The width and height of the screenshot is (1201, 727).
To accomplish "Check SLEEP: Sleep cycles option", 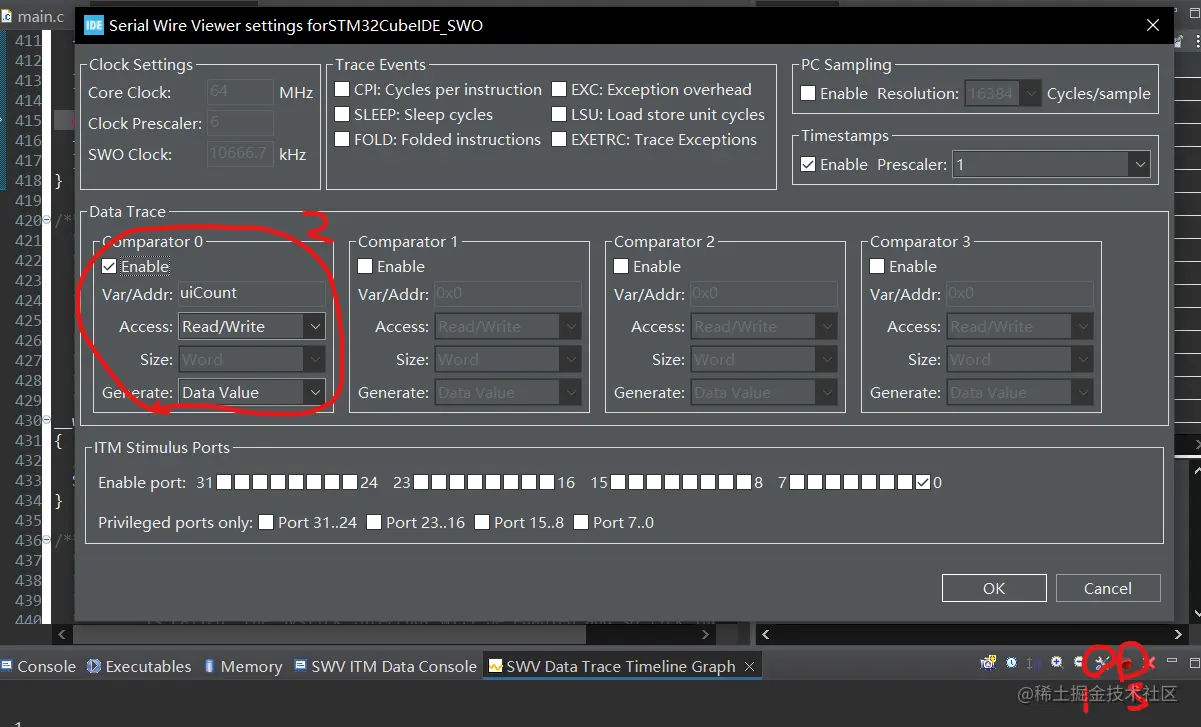I will point(343,115).
